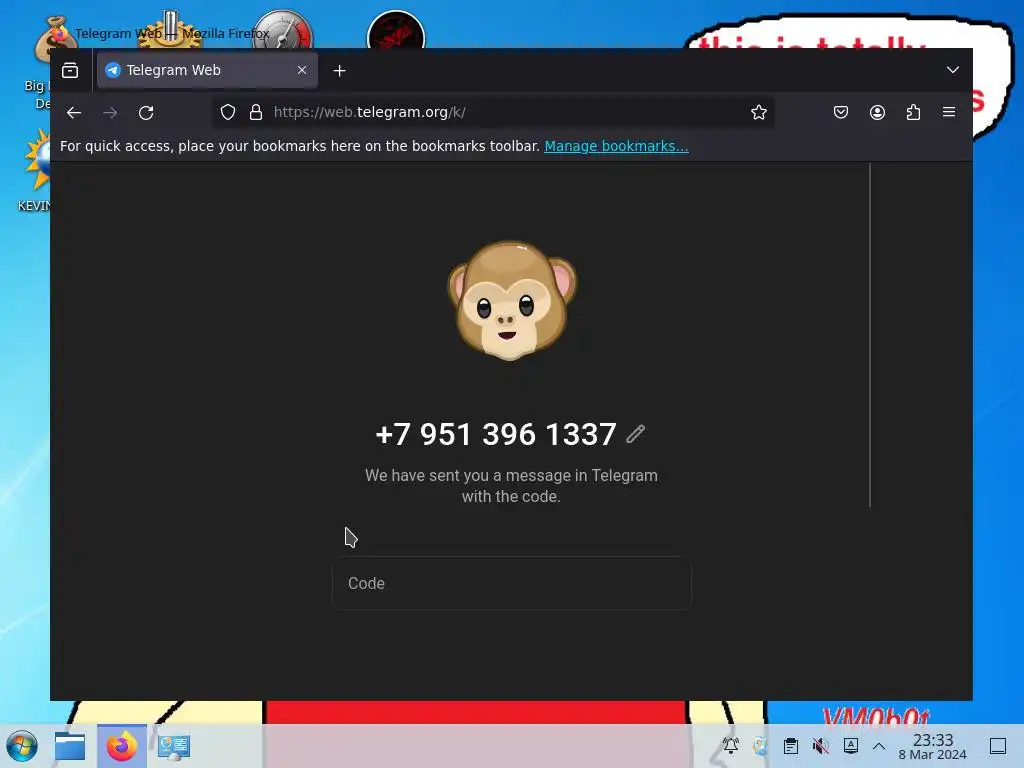
Task: Open the gauge desktop icon
Action: [283, 29]
